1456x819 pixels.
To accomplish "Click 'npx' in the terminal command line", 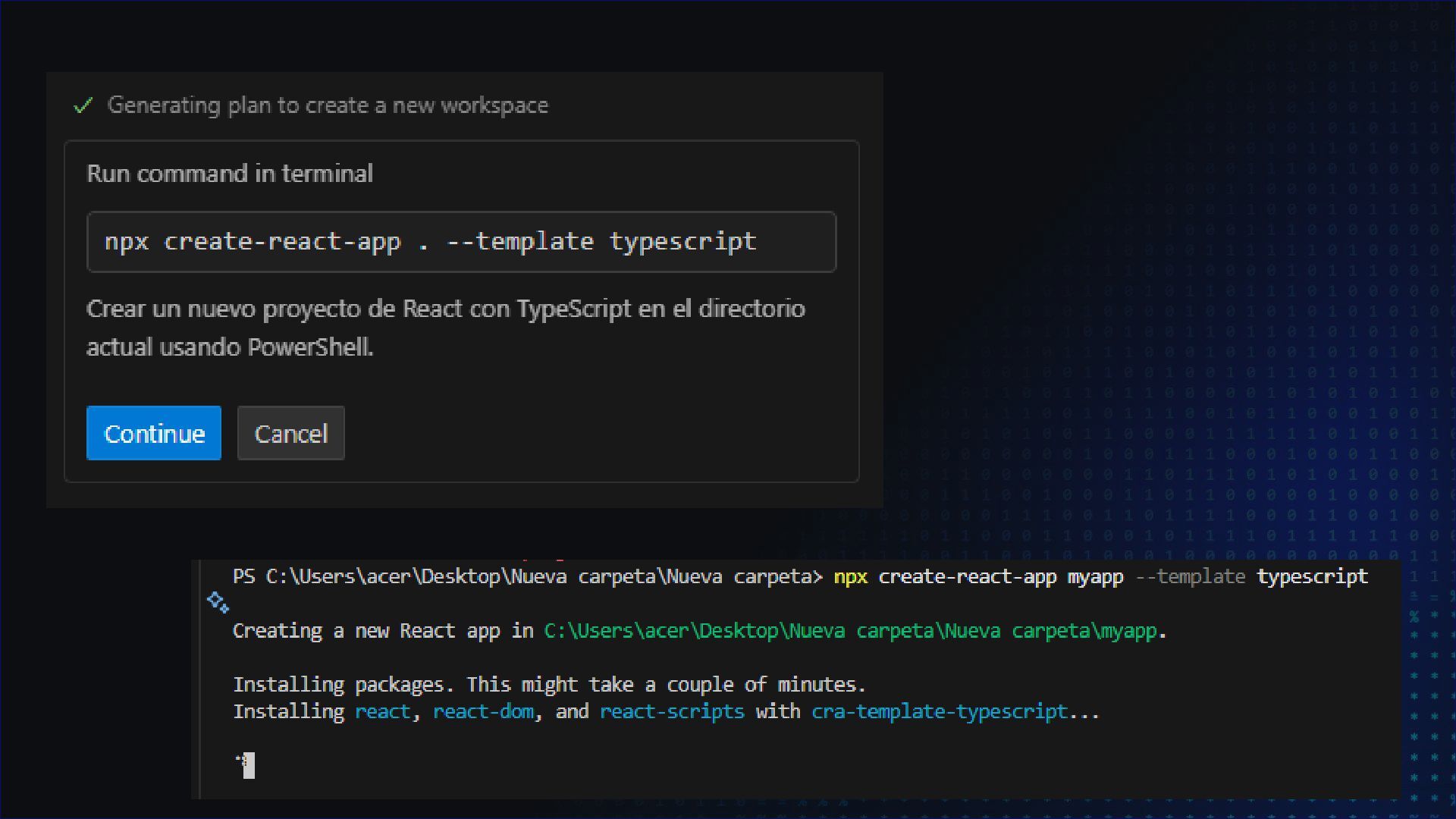I will pos(850,577).
